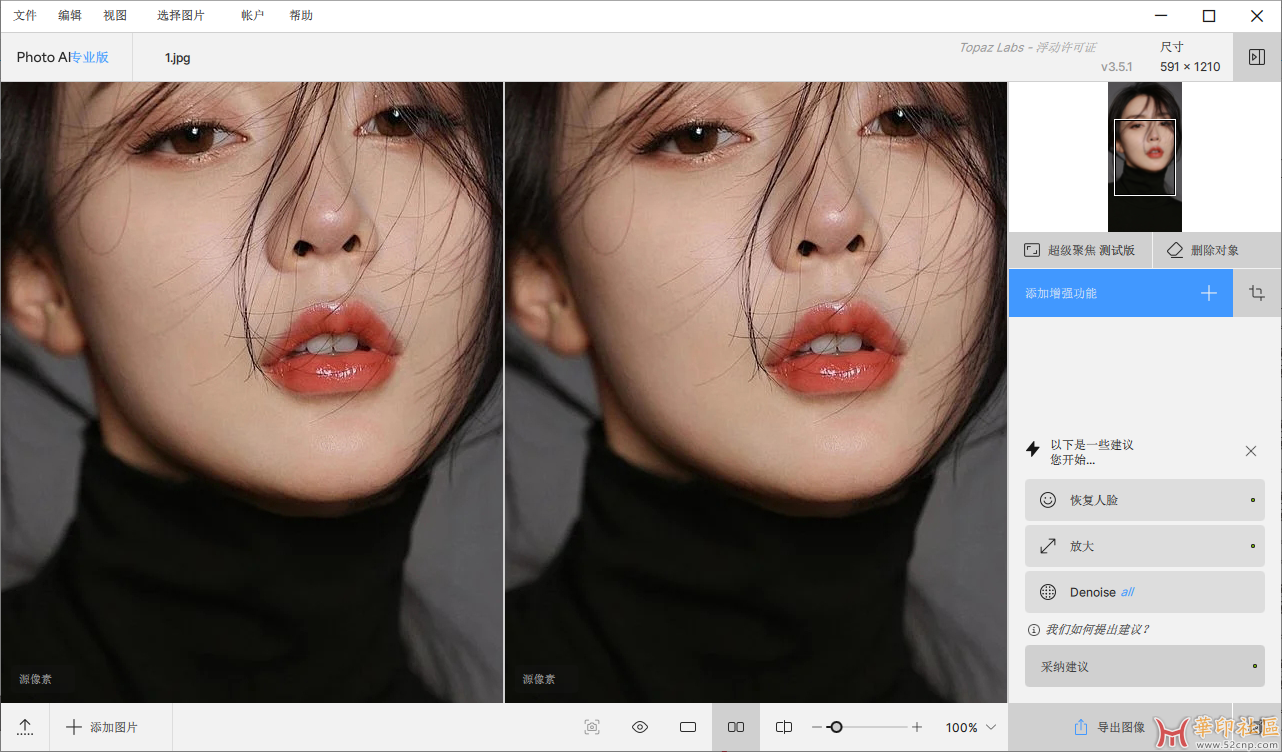Click the zoom-out minus icon
This screenshot has height=752, width=1282.
coord(817,727)
